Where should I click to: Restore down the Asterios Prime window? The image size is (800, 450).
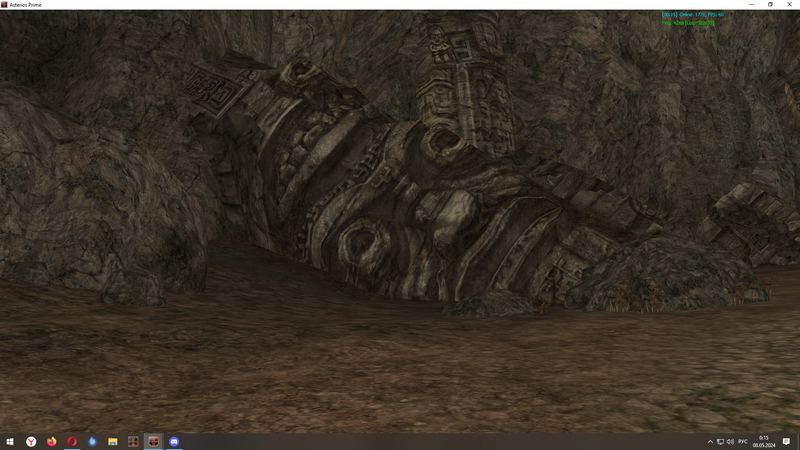click(x=770, y=5)
